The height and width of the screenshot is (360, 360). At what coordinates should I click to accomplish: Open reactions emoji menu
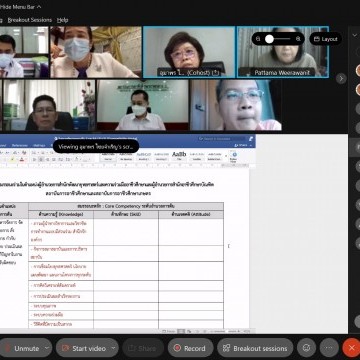(x=306, y=348)
